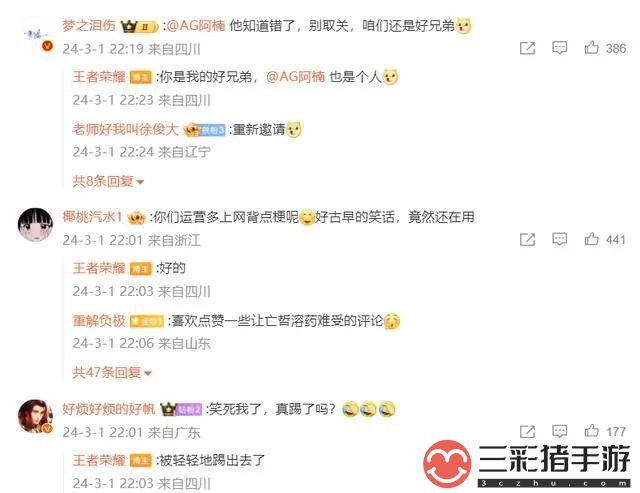Open @AG阿楠 mention in first comment
Viewport: 640px width, 493px height.
(x=195, y=26)
